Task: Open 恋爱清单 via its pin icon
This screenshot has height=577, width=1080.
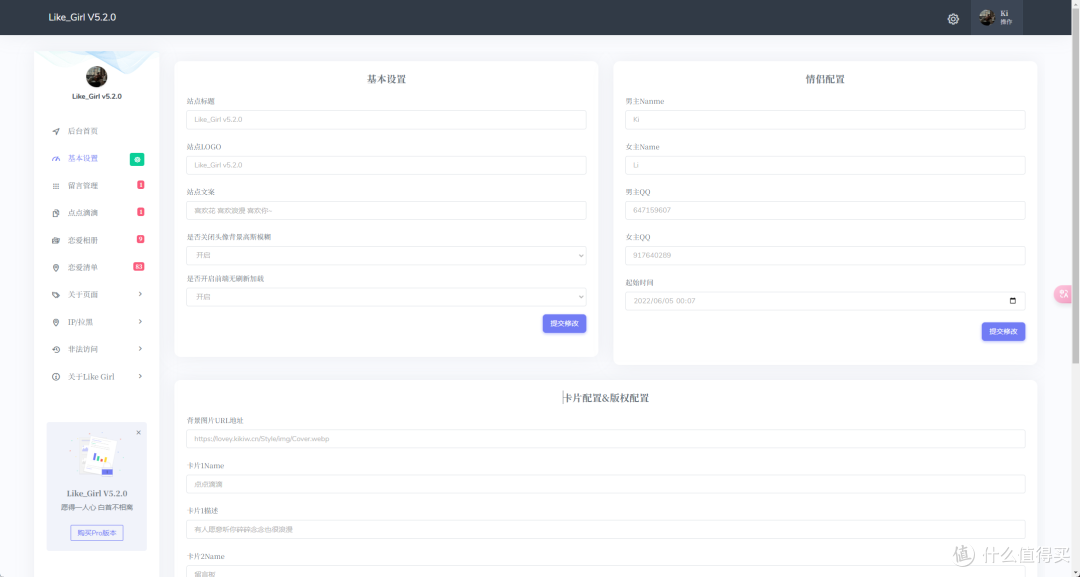Action: 56,267
